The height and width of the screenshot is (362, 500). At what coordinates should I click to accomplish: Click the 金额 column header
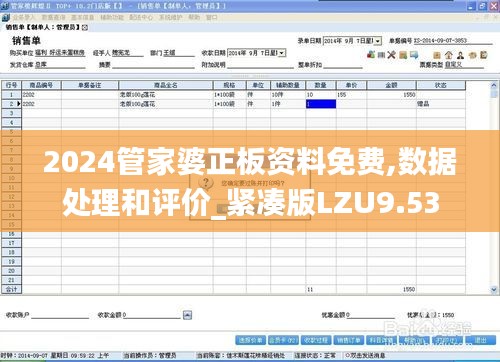point(391,85)
